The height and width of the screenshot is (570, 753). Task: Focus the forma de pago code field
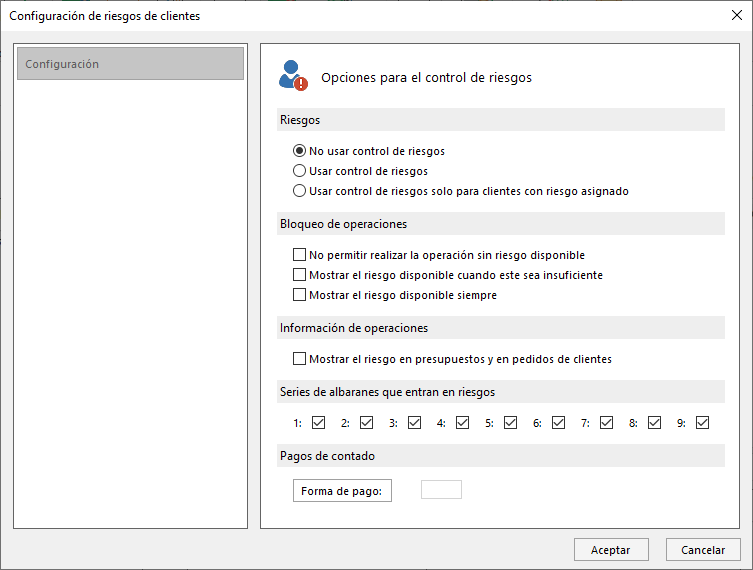(441, 489)
